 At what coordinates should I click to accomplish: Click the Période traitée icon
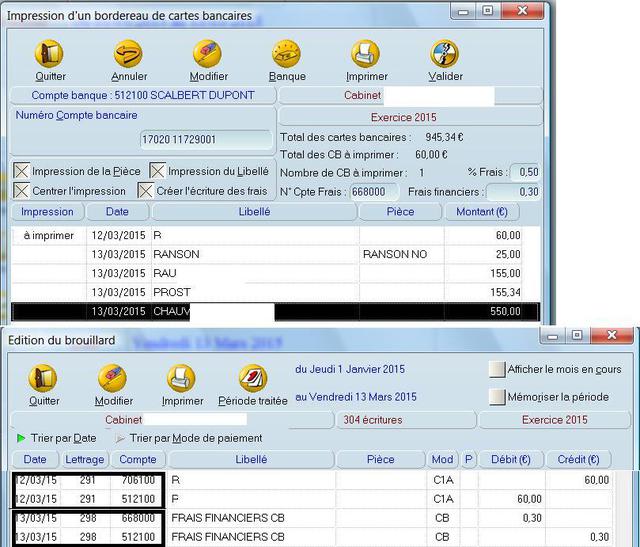pyautogui.click(x=252, y=379)
